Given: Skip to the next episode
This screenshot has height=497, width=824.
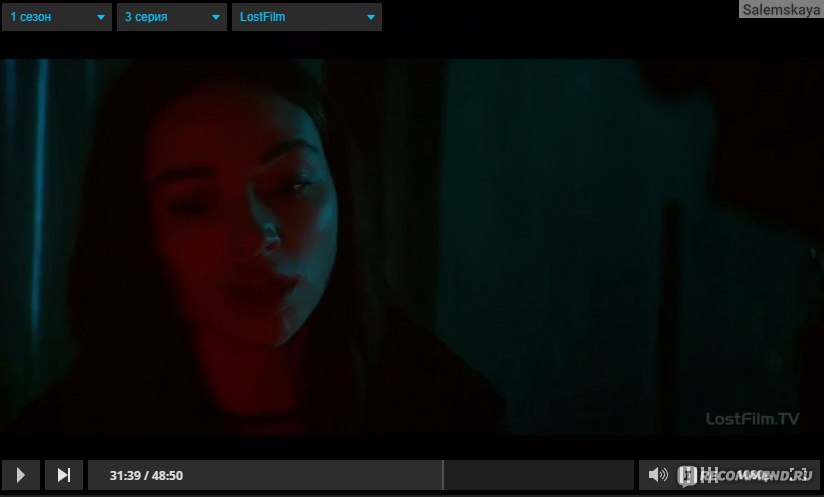Looking at the screenshot, I should point(64,475).
